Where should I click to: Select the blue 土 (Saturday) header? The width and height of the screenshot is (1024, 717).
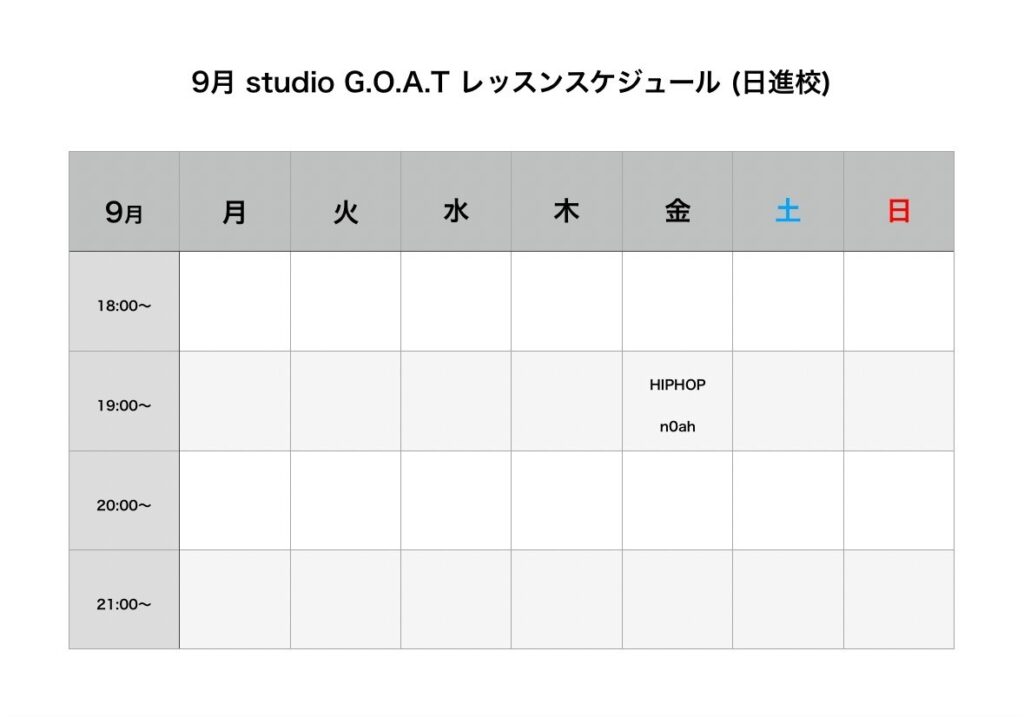pos(788,212)
